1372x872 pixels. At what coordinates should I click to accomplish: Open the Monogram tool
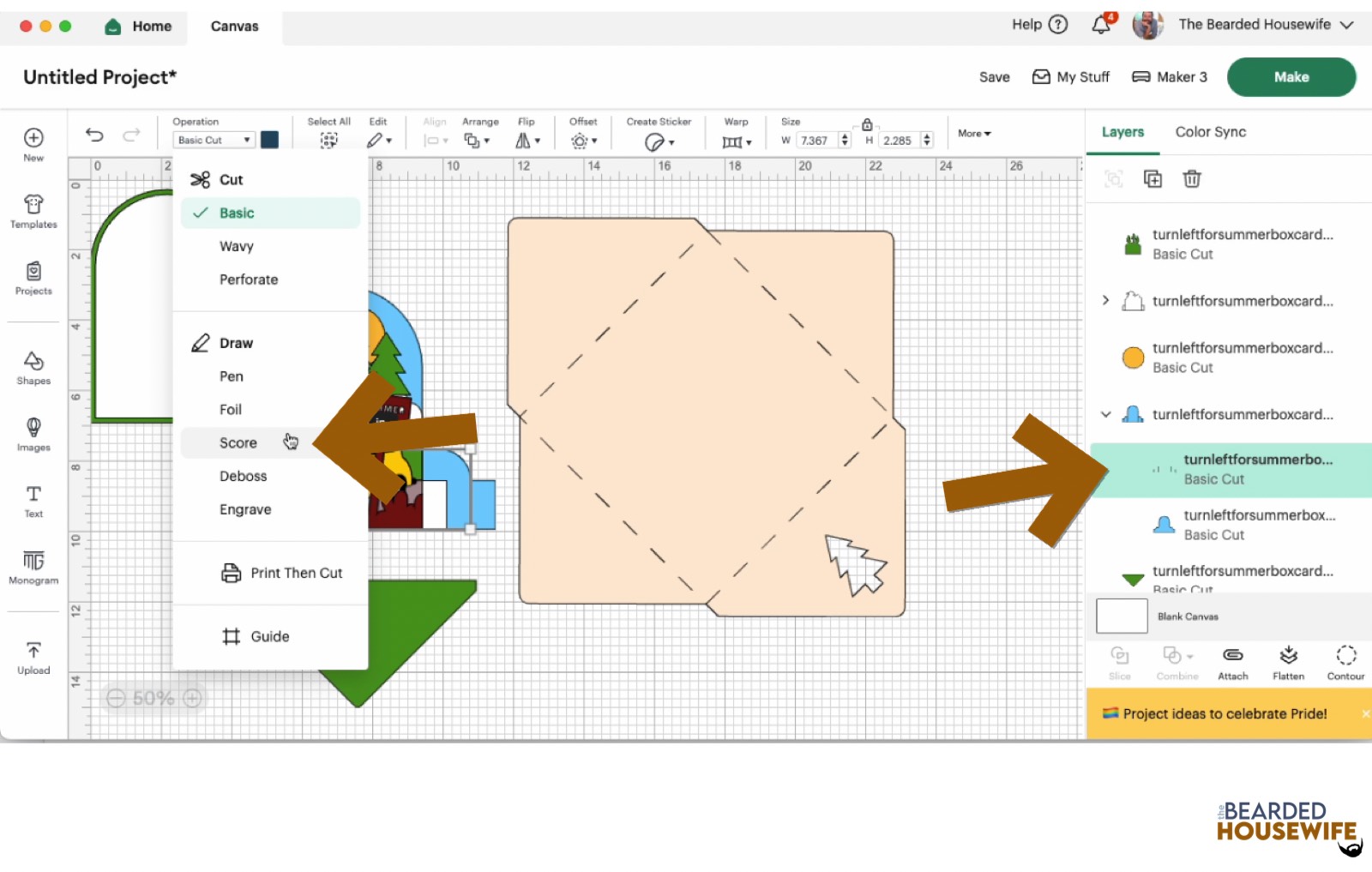click(33, 567)
